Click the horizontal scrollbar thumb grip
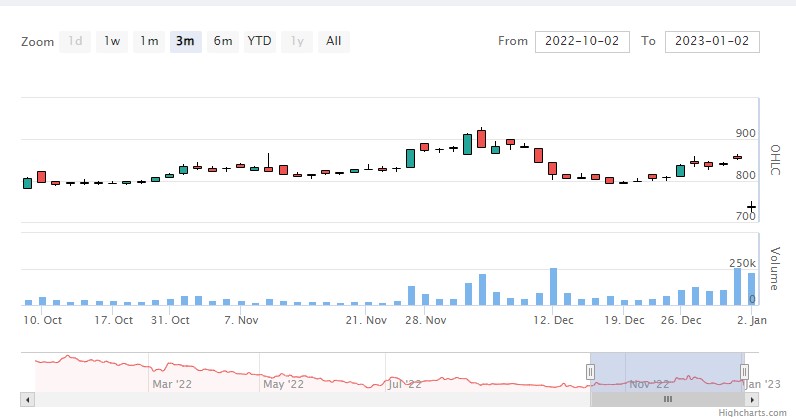The height and width of the screenshot is (417, 796). pos(668,399)
